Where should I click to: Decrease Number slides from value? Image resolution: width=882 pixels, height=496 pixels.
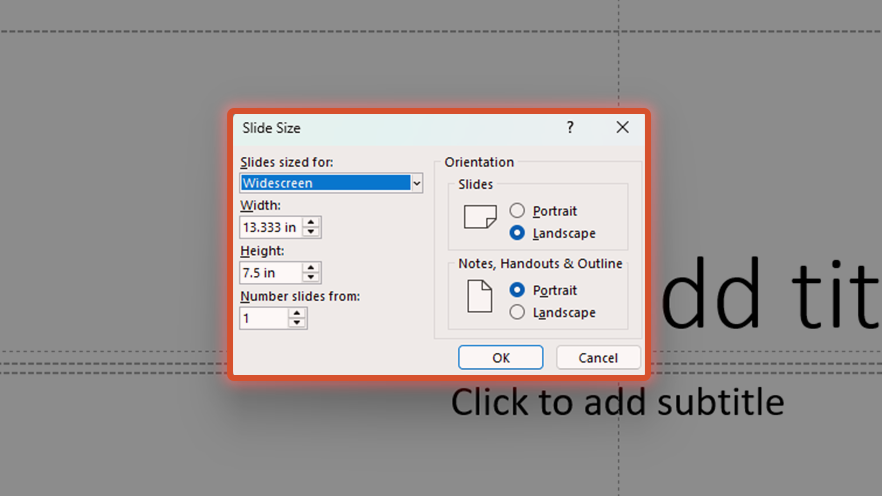coord(297,323)
